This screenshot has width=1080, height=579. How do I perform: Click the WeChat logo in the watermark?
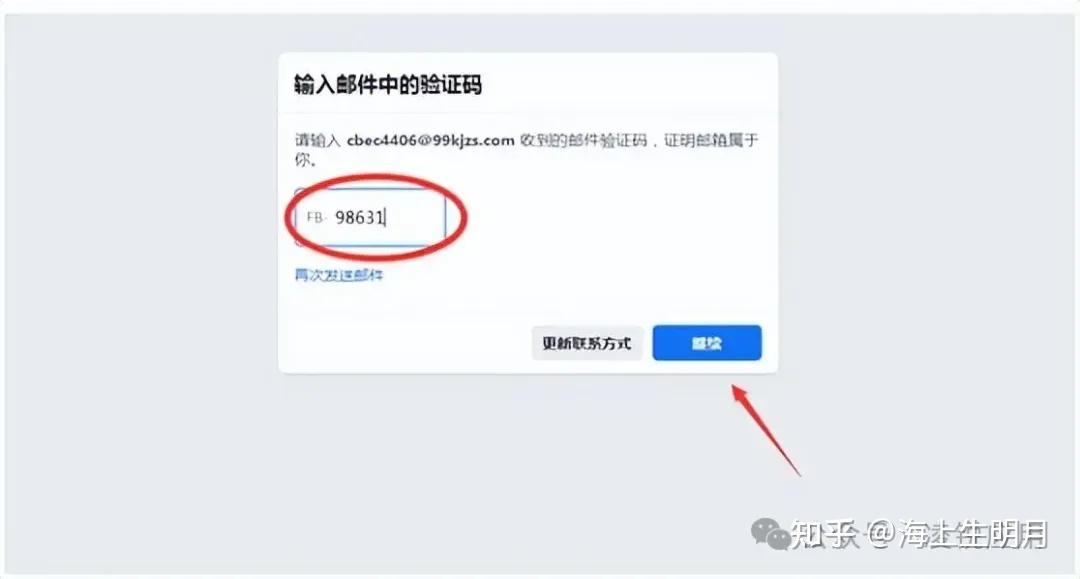[770, 534]
